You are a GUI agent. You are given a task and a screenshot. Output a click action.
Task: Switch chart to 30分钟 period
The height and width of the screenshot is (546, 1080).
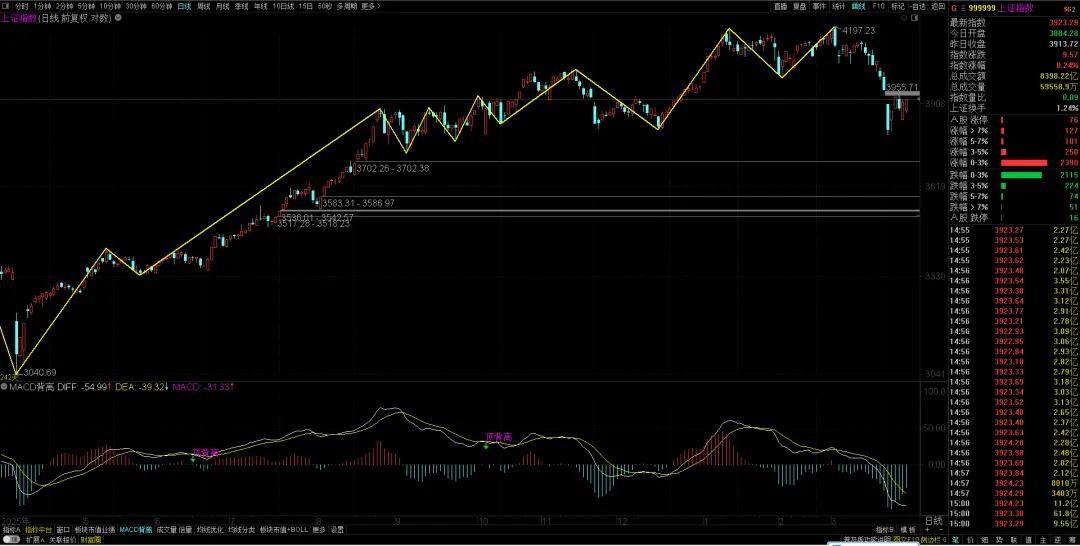pyautogui.click(x=134, y=6)
